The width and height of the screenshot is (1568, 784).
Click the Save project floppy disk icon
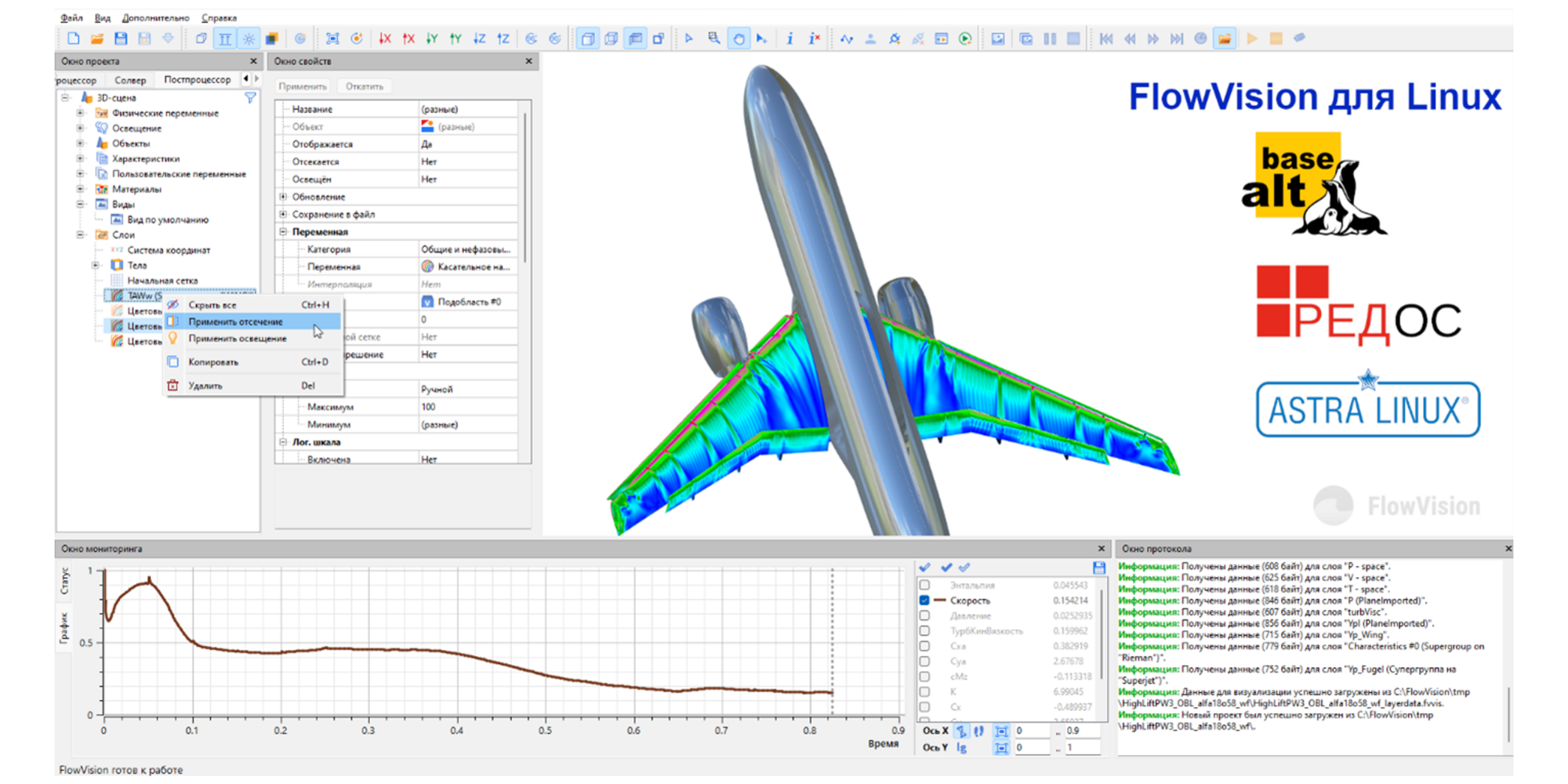click(x=121, y=38)
